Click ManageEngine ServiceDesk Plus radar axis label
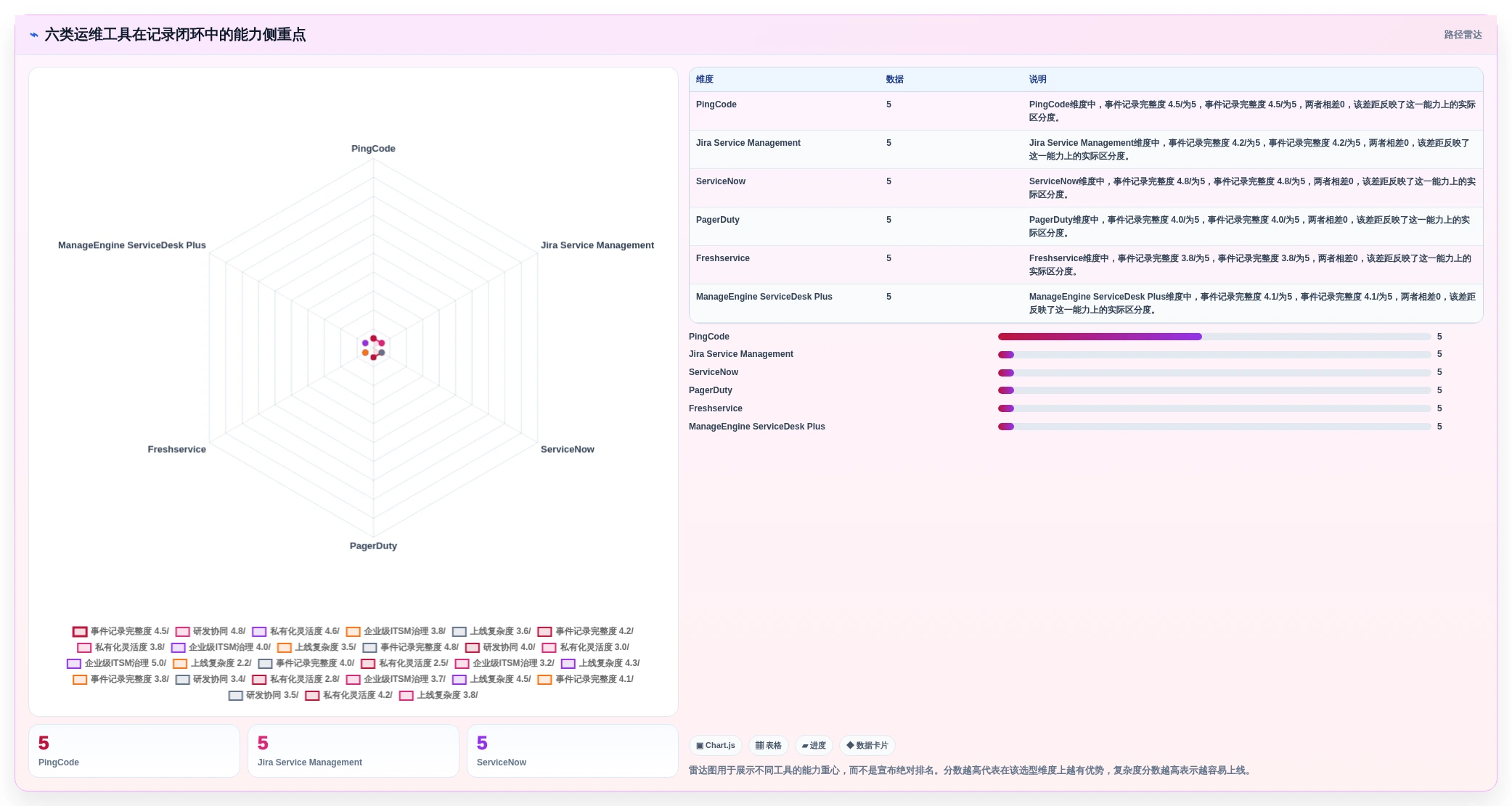 point(132,245)
